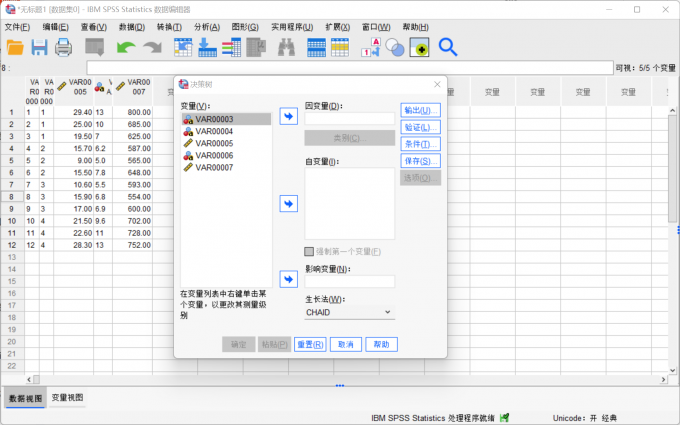Move variable to independent variables with arrow
This screenshot has width=680, height=425.
pyautogui.click(x=288, y=204)
